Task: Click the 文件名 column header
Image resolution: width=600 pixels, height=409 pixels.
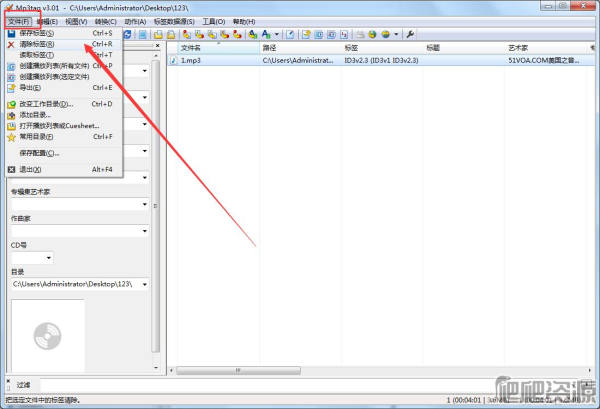Action: (191, 47)
